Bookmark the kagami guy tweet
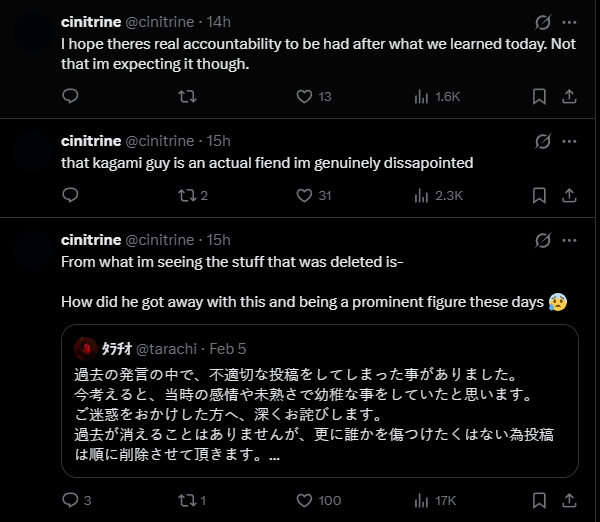This screenshot has height=522, width=600. (x=539, y=196)
